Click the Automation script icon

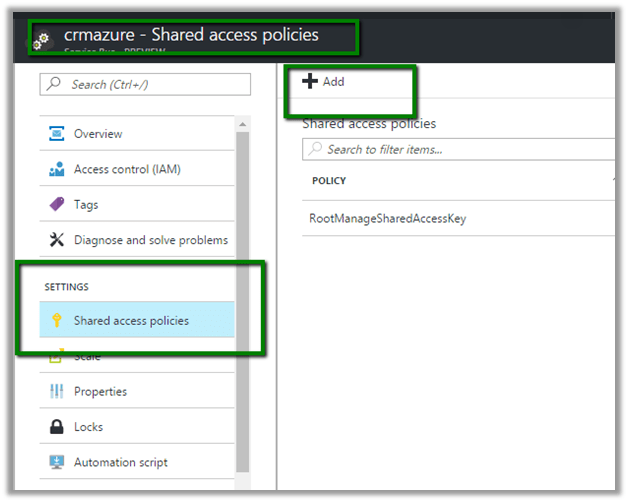pos(56,462)
